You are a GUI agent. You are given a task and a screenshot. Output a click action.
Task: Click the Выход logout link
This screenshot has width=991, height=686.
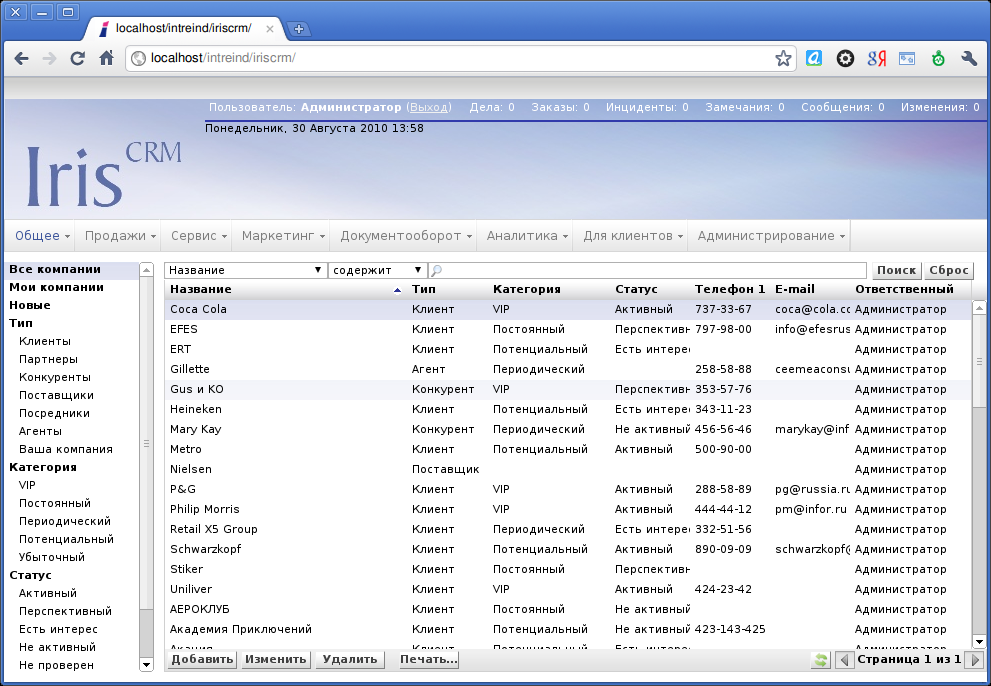[430, 107]
